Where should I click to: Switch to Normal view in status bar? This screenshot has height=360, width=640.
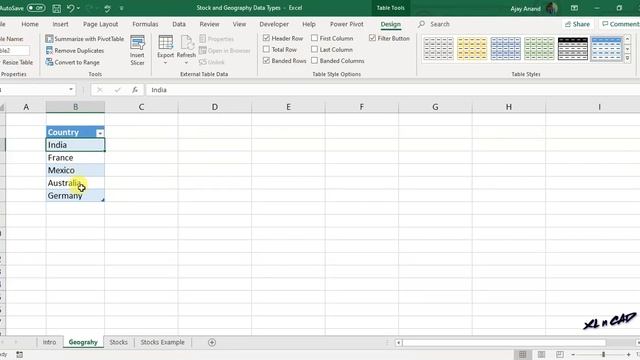(522, 354)
